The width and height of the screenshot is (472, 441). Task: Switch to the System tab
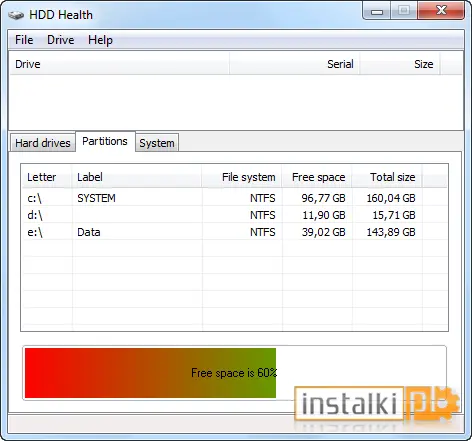[157, 143]
